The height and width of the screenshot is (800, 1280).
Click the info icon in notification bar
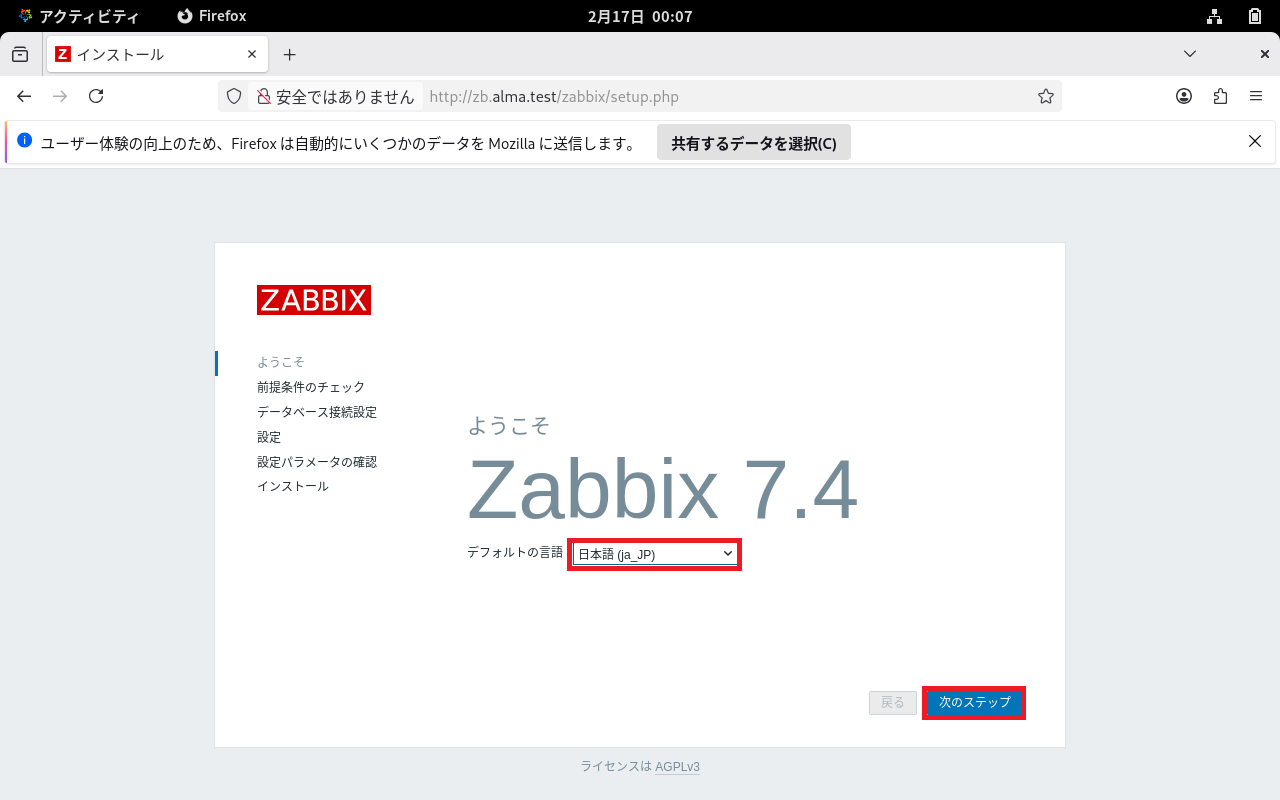pos(25,140)
